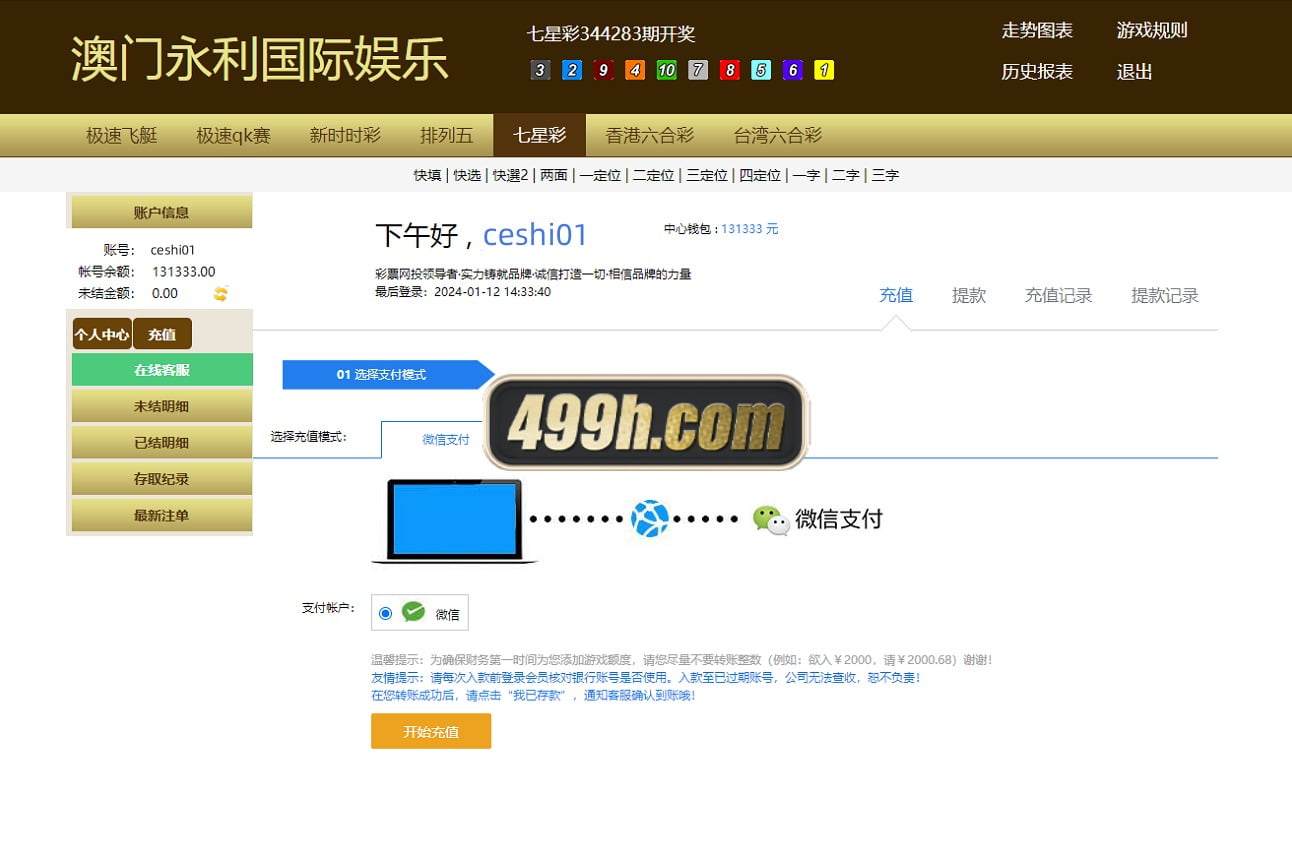
Task: Open the 香港六合彩 game tab
Action: pos(650,135)
